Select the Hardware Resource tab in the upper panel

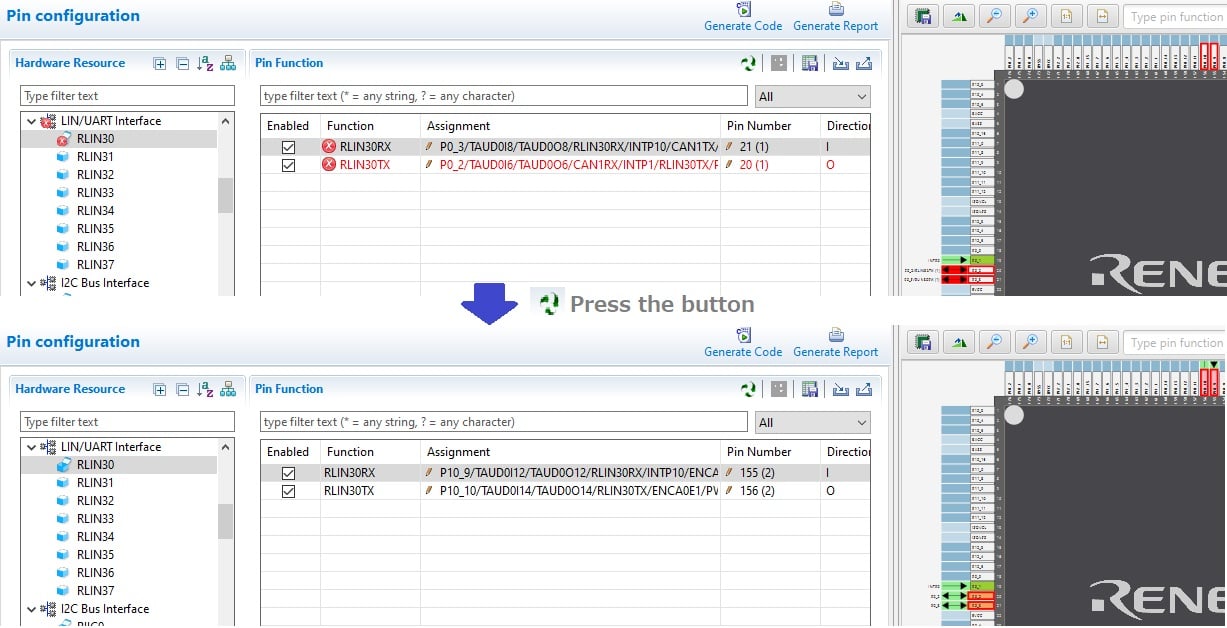coord(70,63)
